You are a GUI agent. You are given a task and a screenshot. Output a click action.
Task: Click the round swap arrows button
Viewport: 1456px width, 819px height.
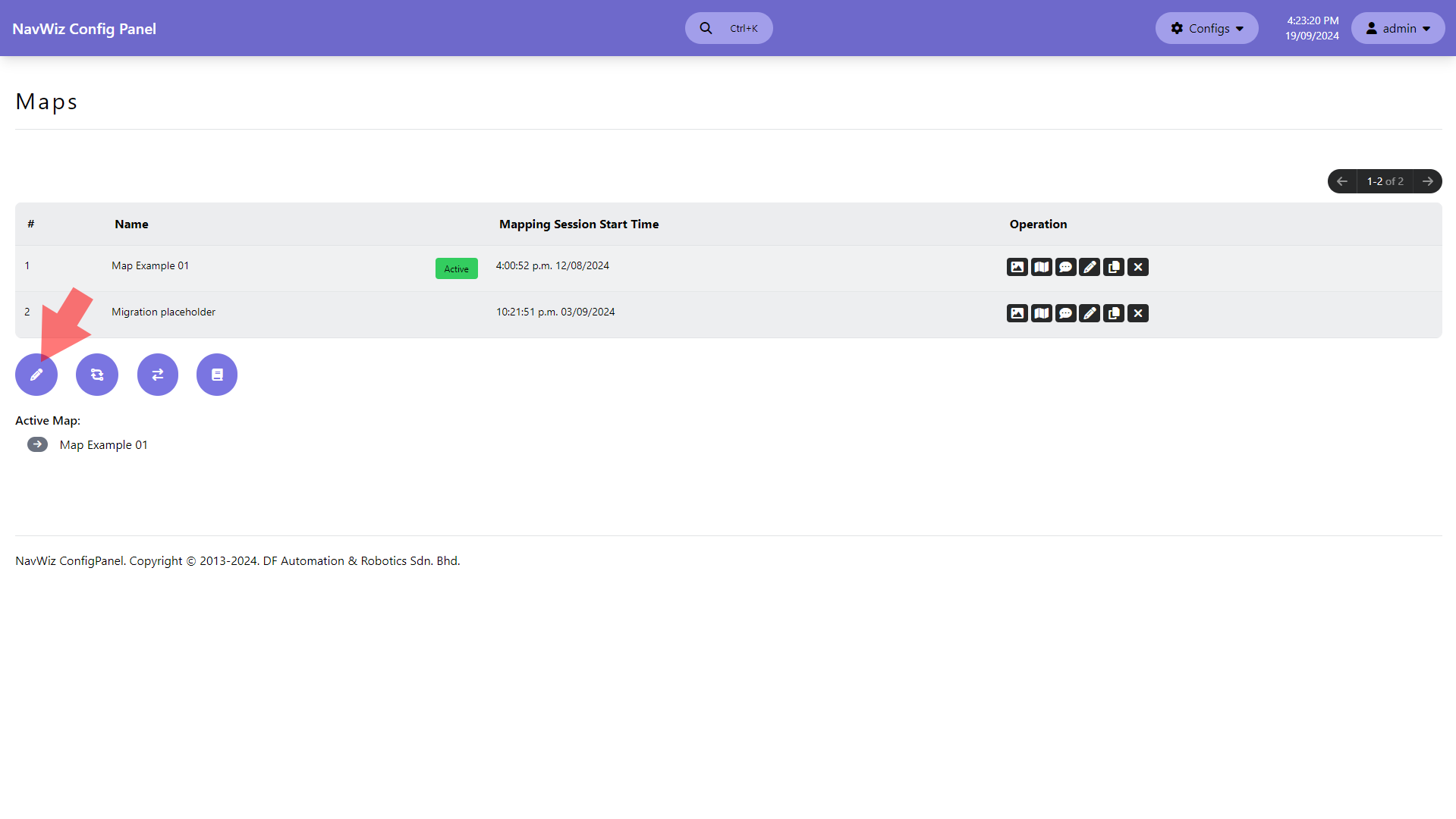click(x=158, y=375)
